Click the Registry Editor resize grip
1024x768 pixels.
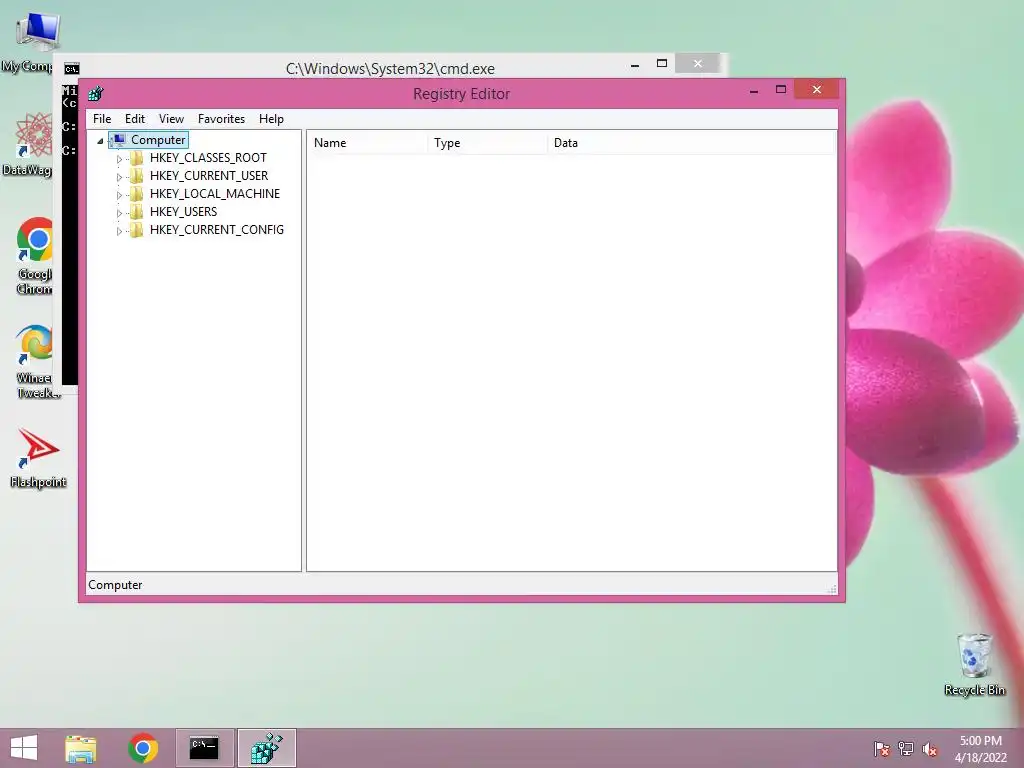[831, 588]
